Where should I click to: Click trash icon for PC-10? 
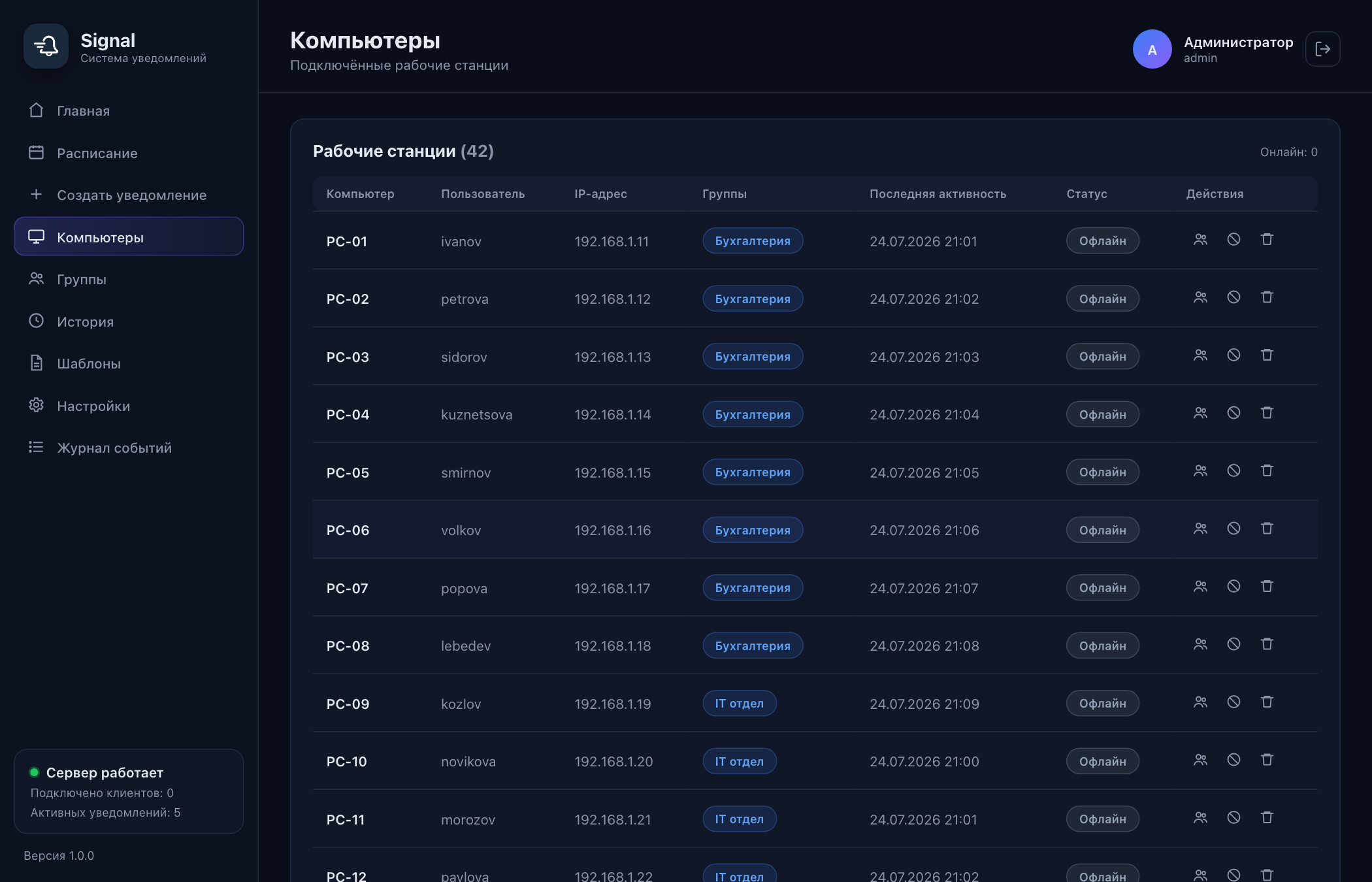[x=1267, y=760]
